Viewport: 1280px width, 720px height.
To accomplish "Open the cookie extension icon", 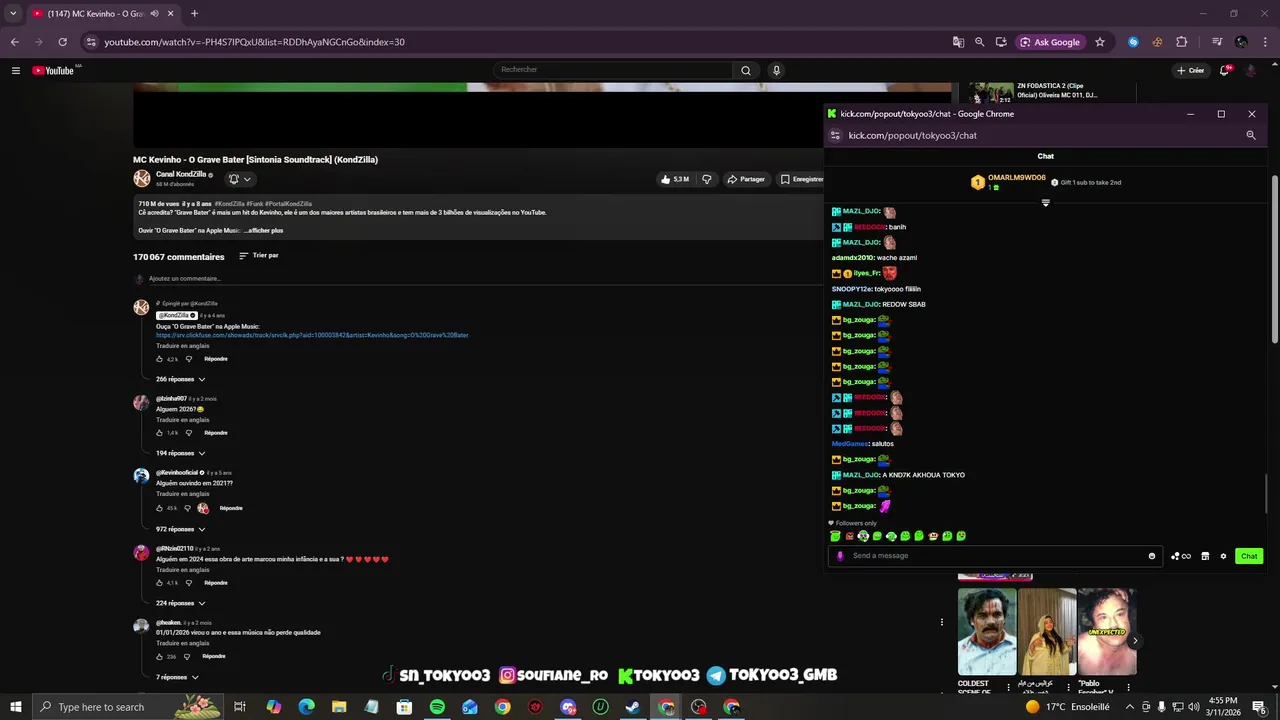I will tap(1157, 42).
